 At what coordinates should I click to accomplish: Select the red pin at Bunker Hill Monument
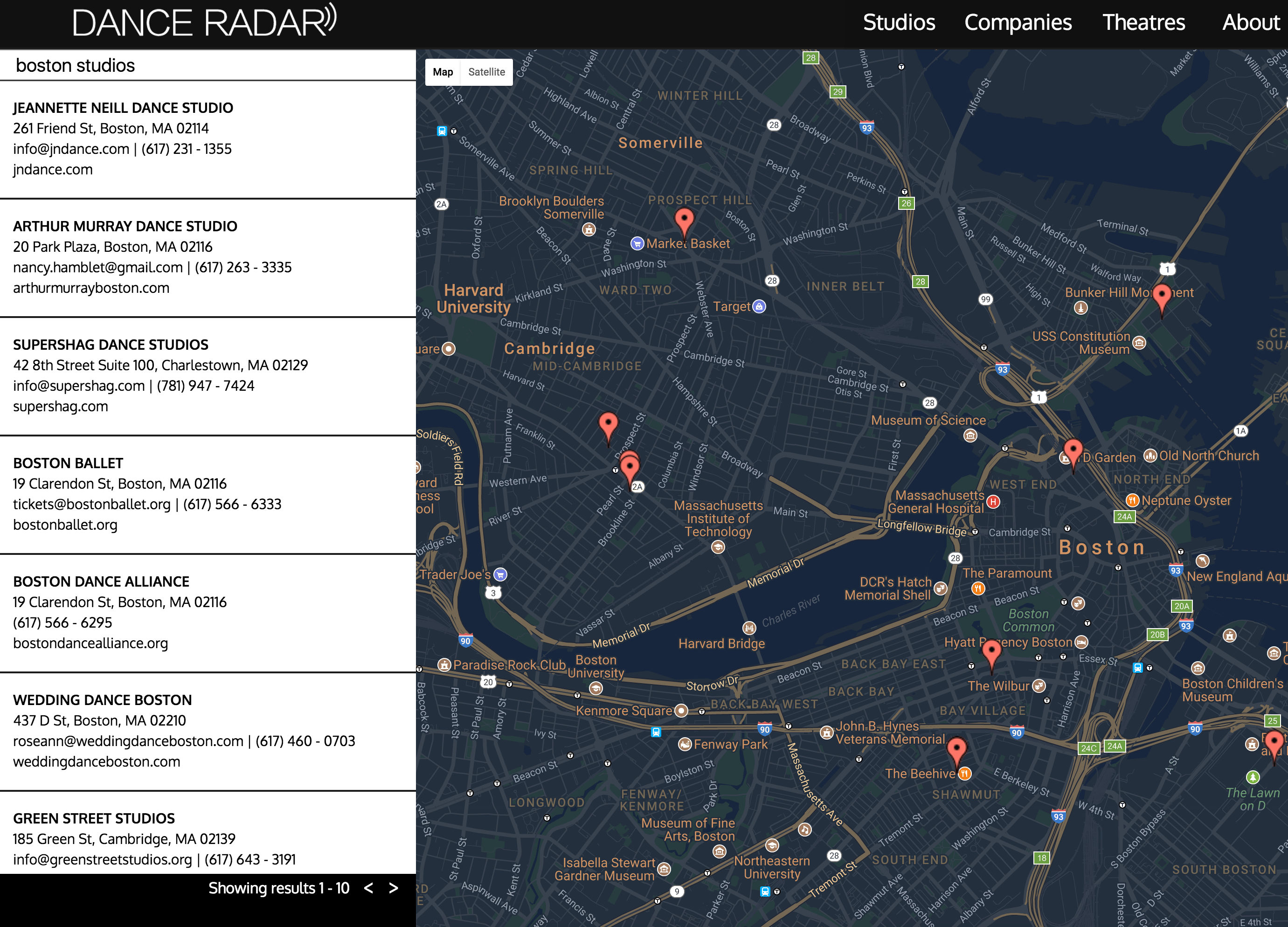coord(1161,299)
